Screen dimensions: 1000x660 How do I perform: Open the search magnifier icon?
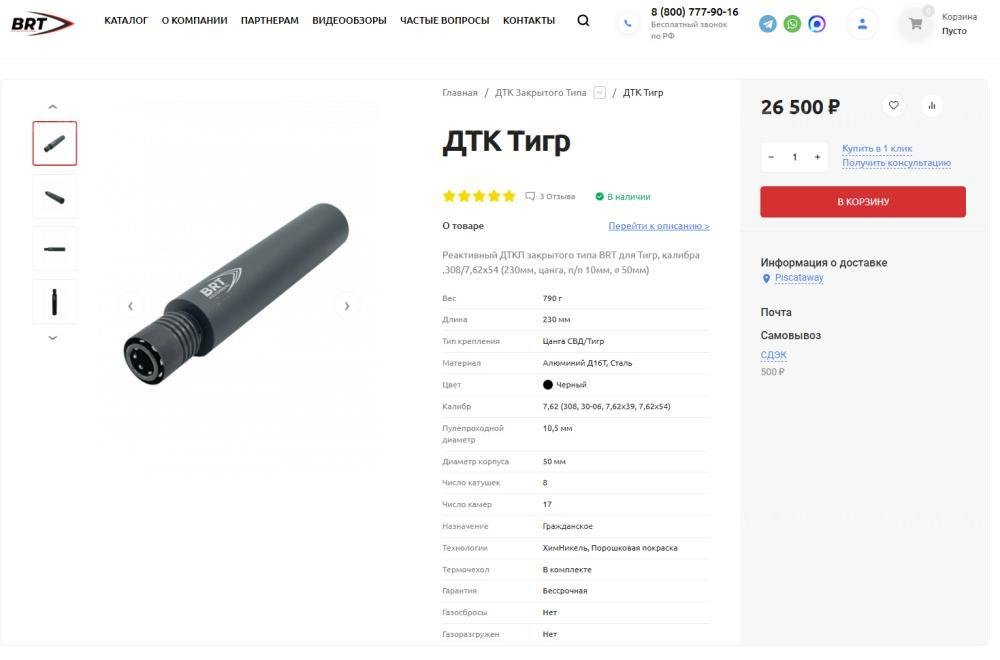[x=583, y=20]
